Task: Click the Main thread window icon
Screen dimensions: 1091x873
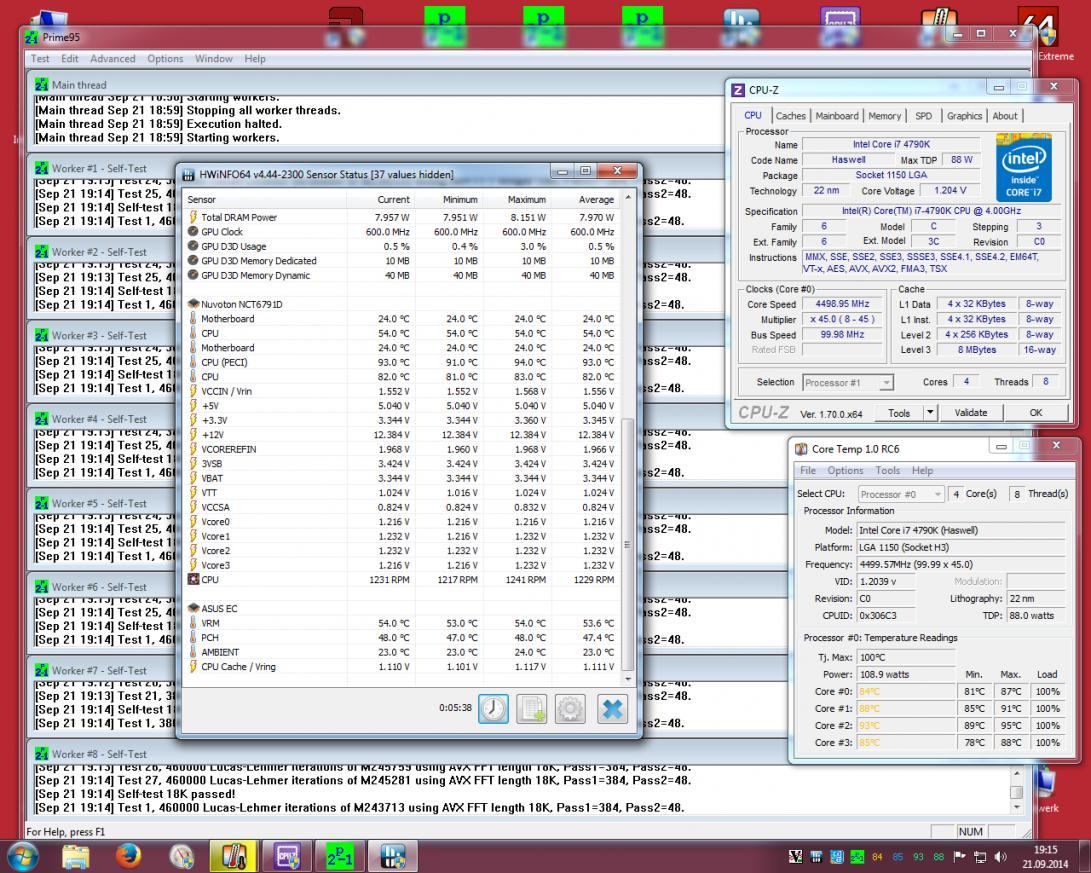Action: point(42,85)
